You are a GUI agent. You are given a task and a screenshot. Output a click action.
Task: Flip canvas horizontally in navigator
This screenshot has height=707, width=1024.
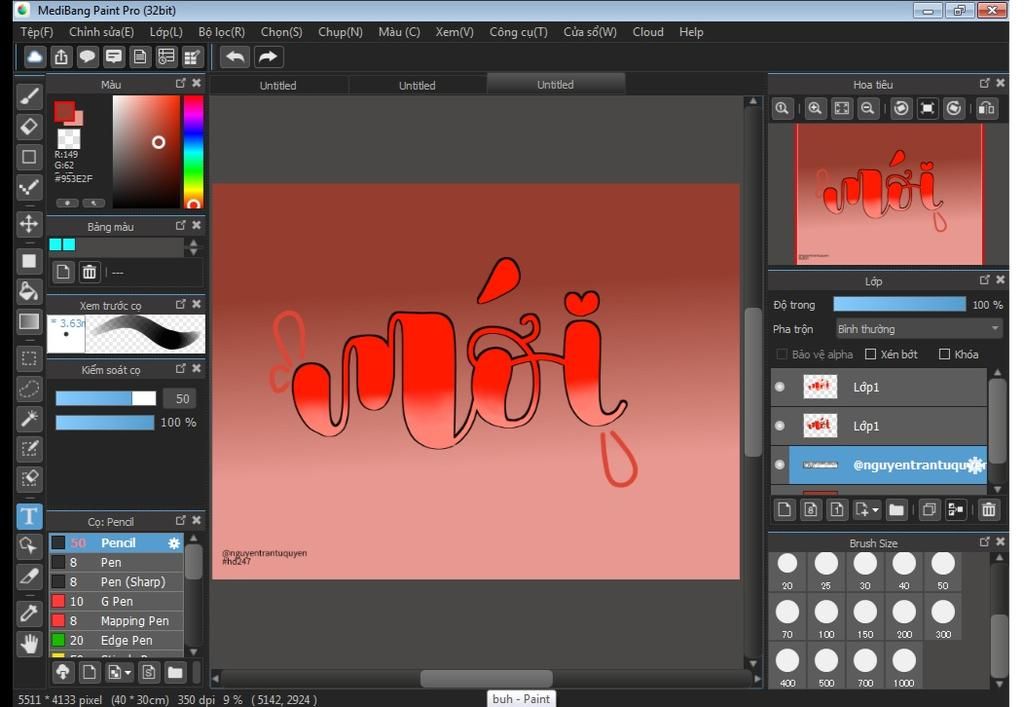pyautogui.click(x=987, y=108)
